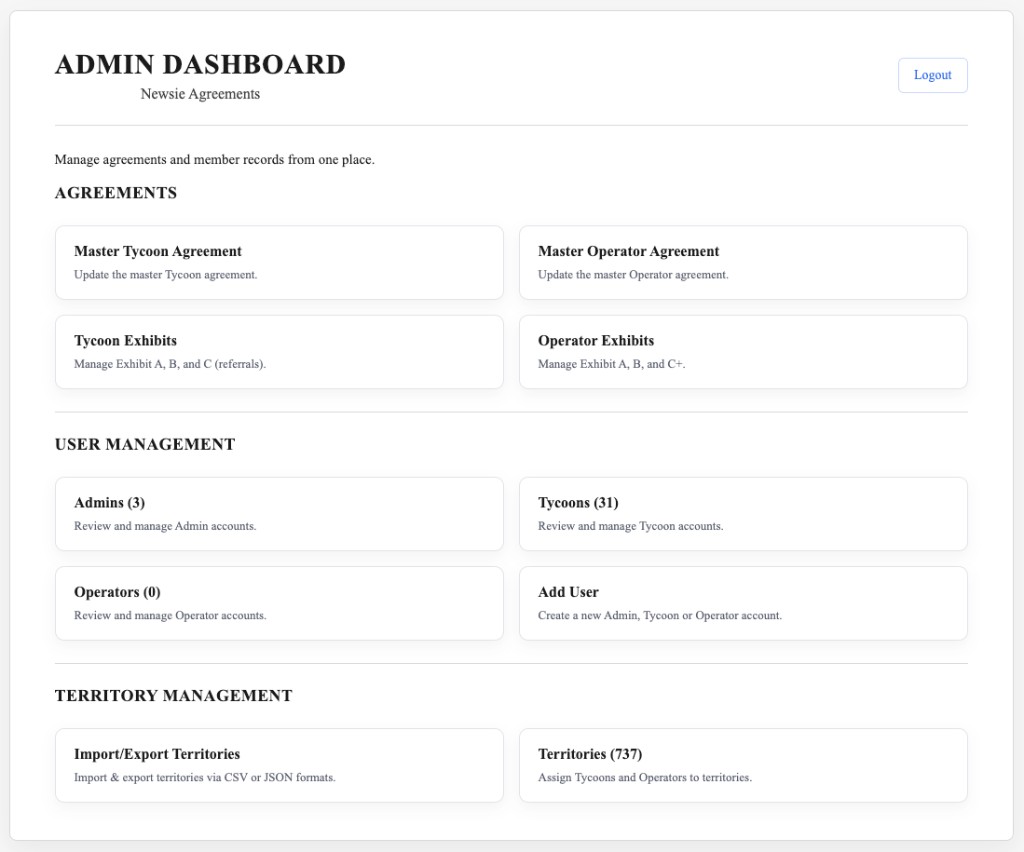
Task: Click the Newsie Agreements subtitle
Action: click(200, 94)
